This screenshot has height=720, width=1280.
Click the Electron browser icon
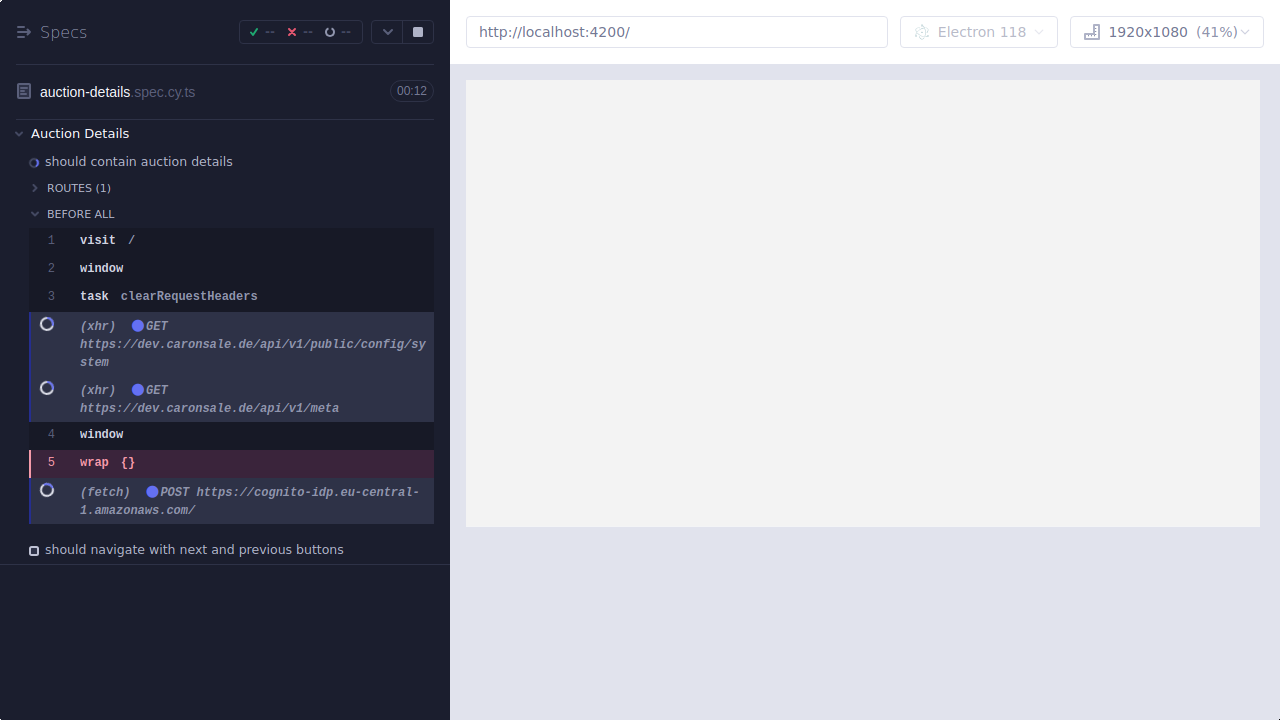tap(921, 31)
